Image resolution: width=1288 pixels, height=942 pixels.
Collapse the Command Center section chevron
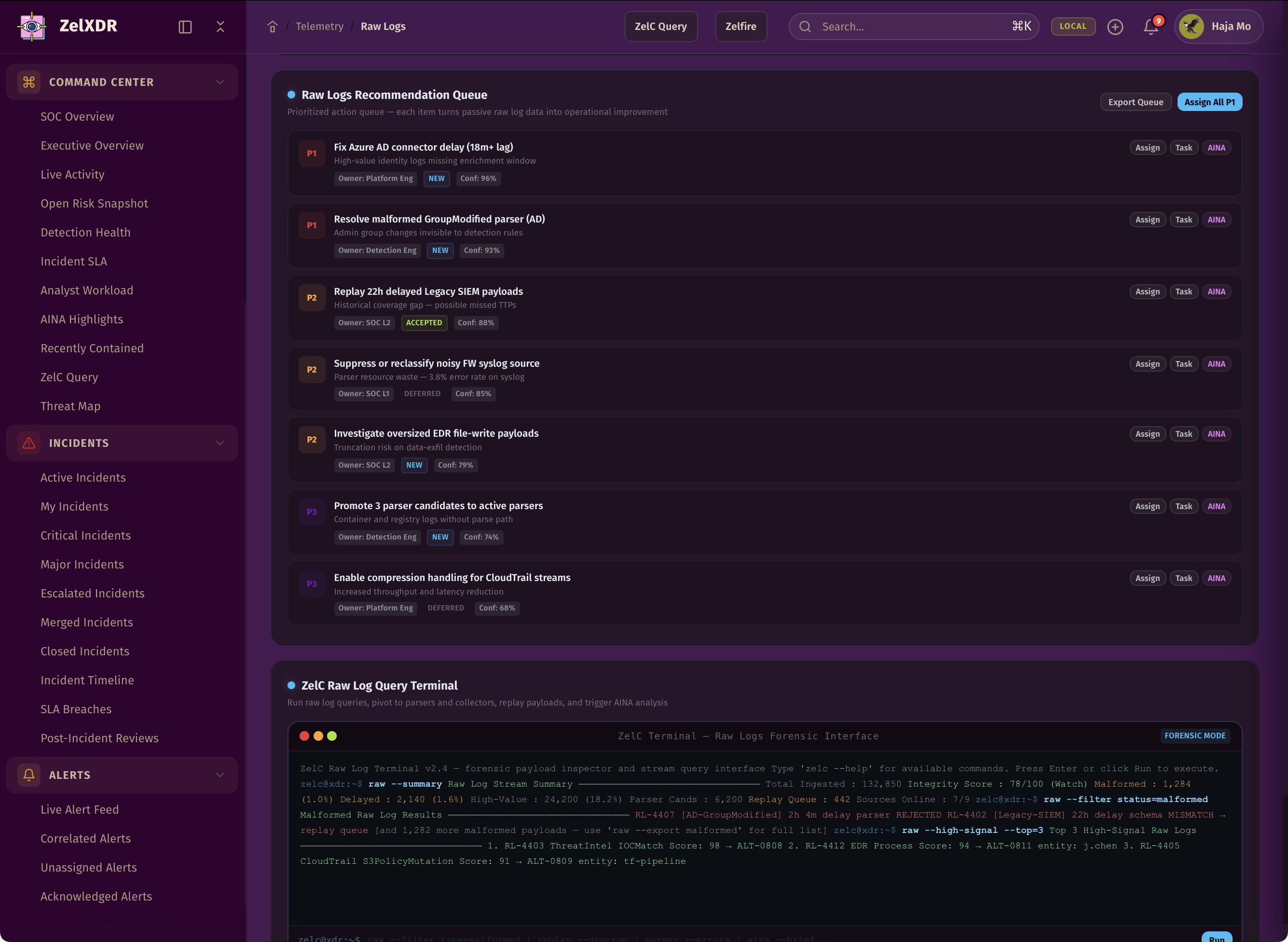click(220, 82)
